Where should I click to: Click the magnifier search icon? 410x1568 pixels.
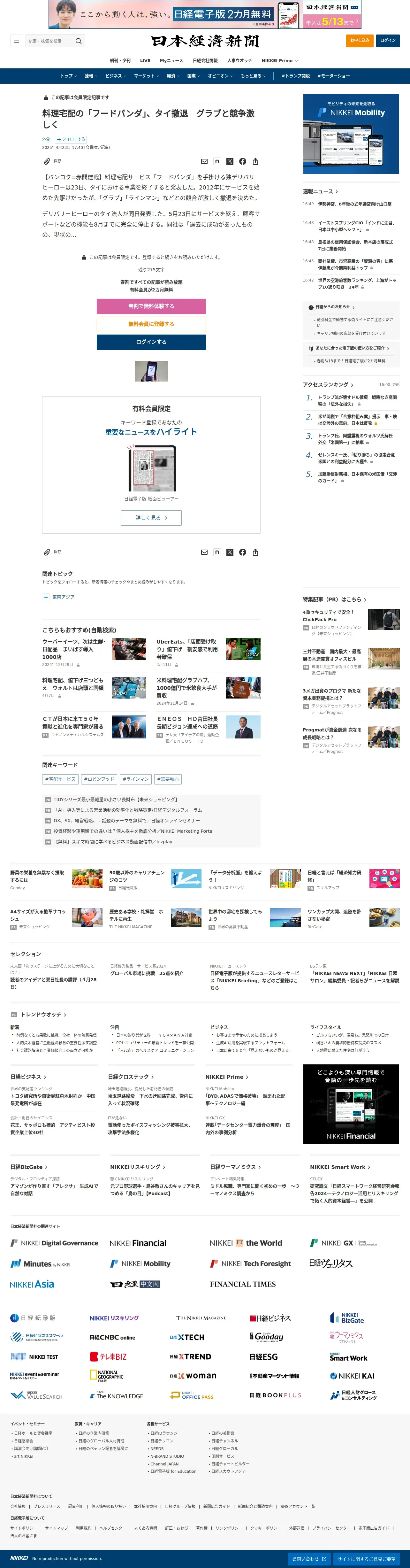pos(79,41)
